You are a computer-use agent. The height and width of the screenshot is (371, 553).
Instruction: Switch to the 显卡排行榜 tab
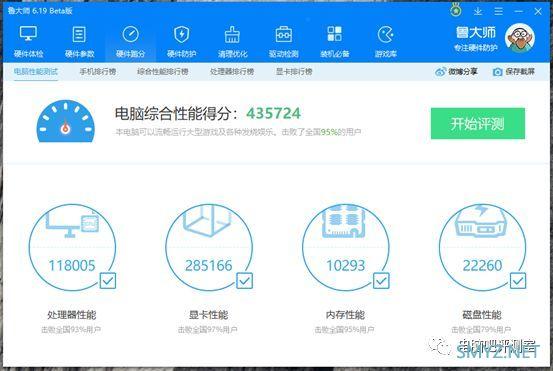[x=294, y=72]
